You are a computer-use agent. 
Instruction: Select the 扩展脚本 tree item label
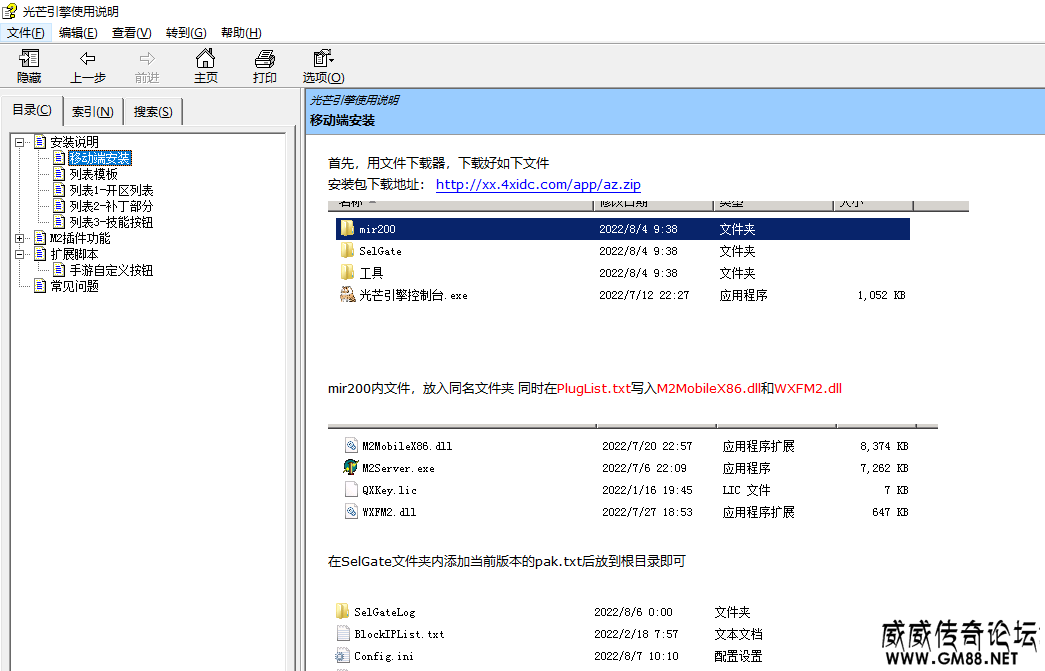(x=75, y=254)
